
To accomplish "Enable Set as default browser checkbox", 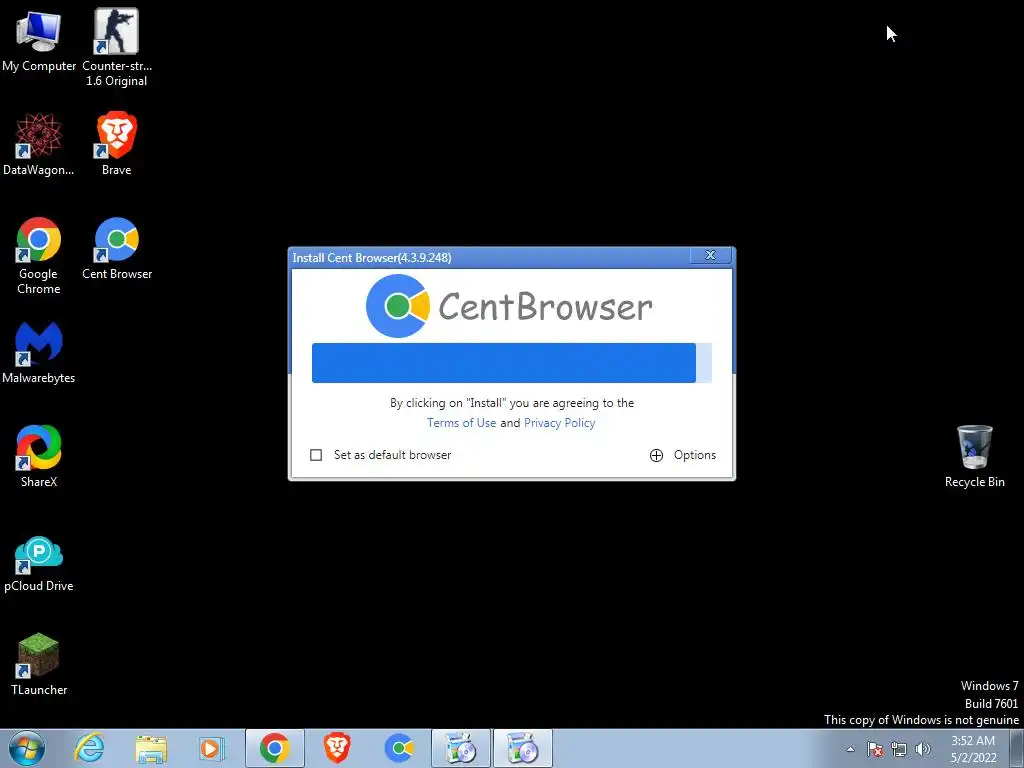I will coord(316,455).
